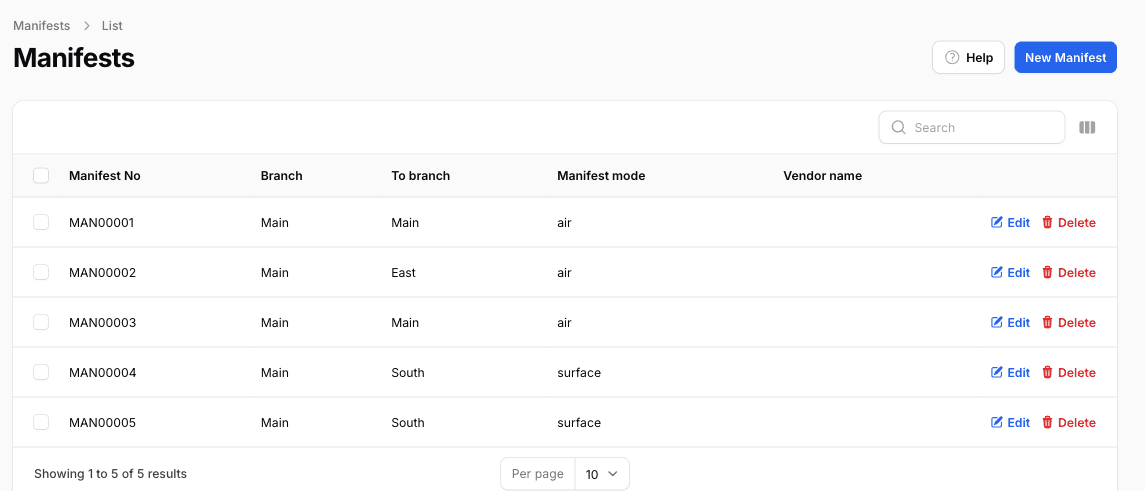Check the MAN00001 row checkbox

(41, 222)
